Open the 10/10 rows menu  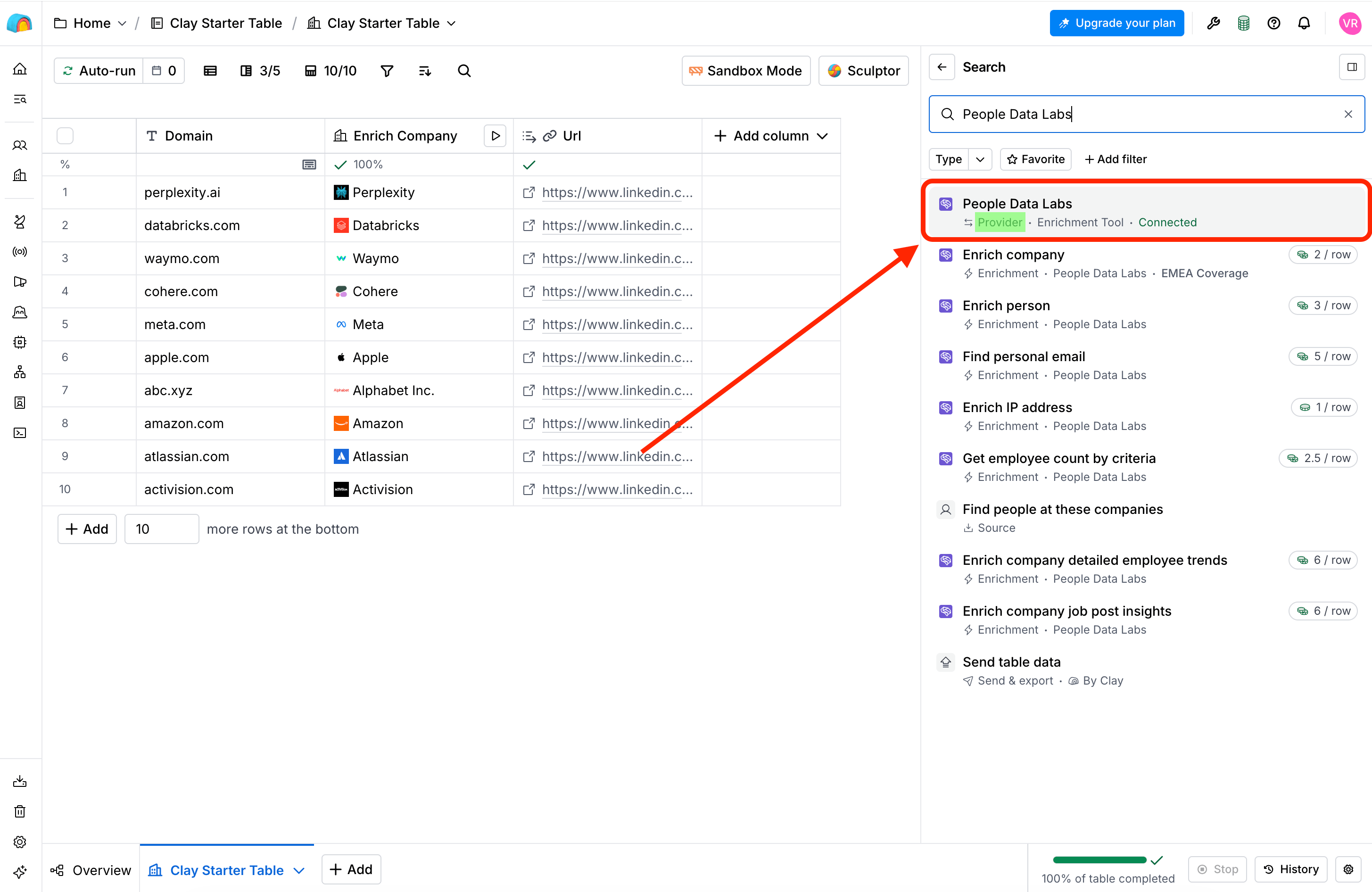331,70
